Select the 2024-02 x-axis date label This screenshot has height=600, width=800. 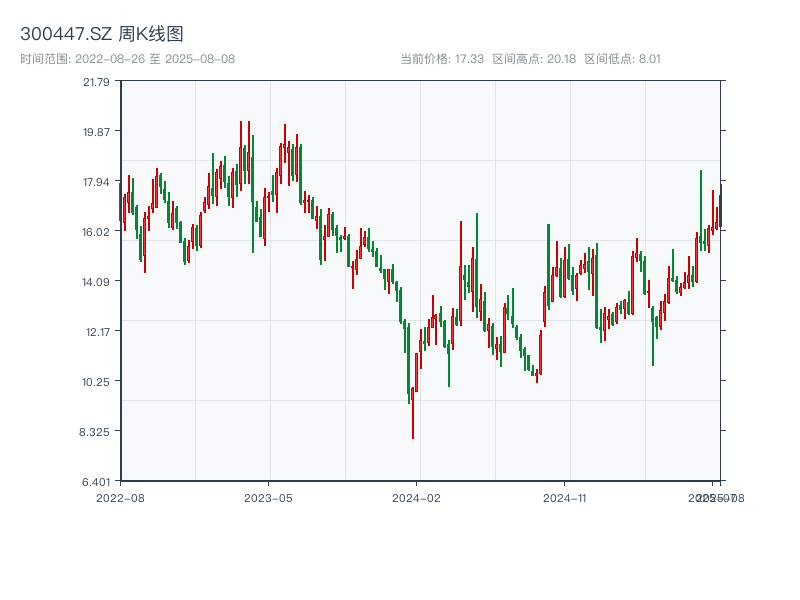point(417,497)
